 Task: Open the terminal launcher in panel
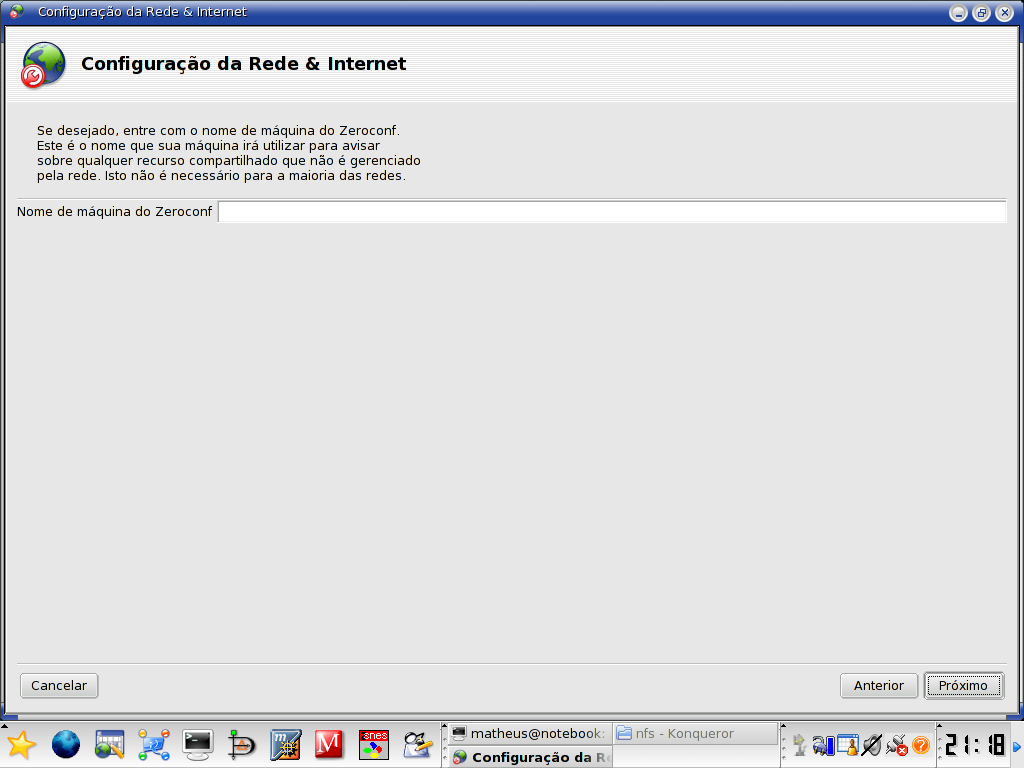[x=198, y=744]
